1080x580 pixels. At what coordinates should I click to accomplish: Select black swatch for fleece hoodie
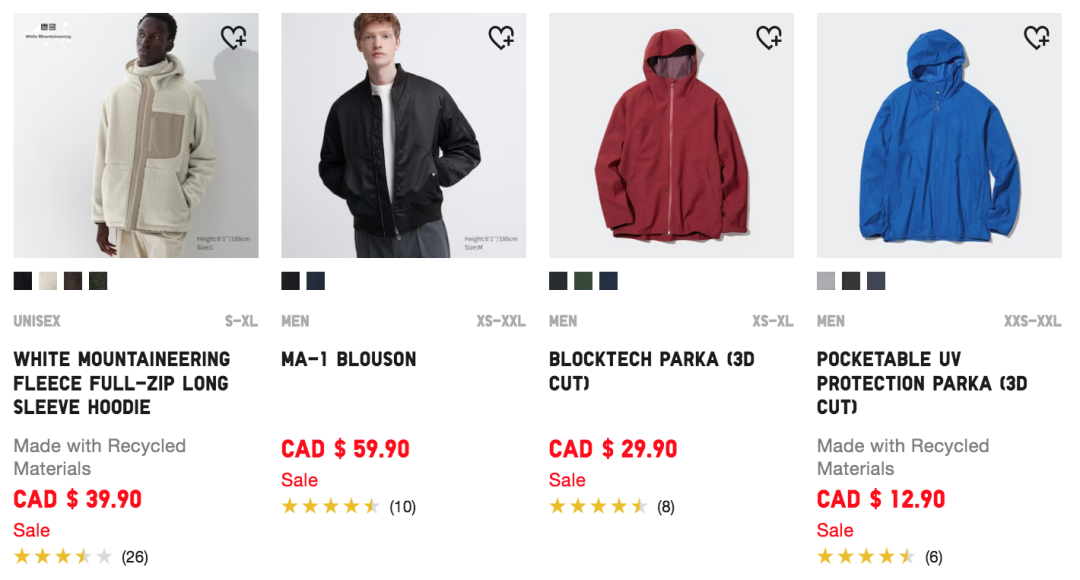pyautogui.click(x=23, y=281)
